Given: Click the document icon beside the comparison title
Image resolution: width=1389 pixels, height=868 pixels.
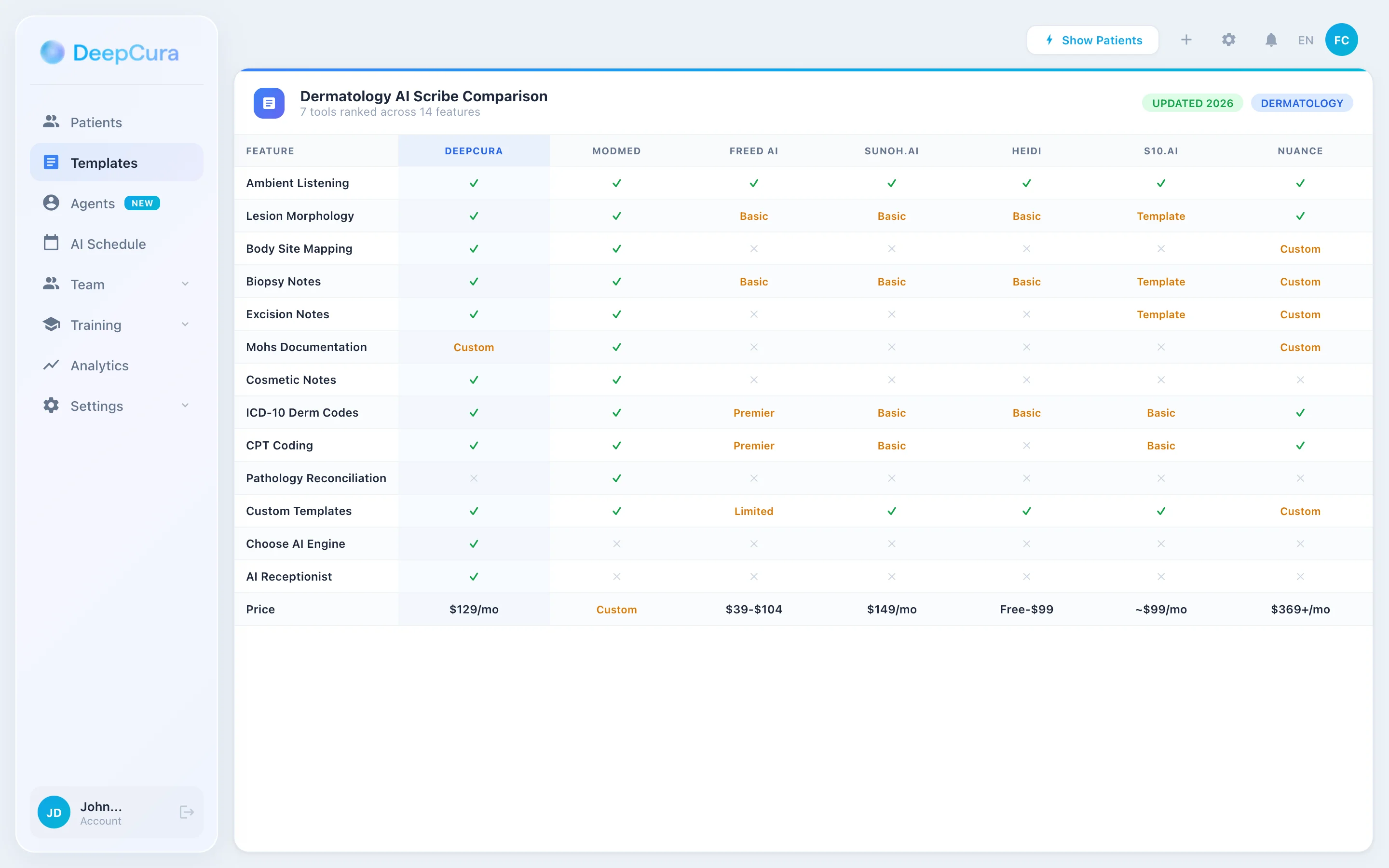Looking at the screenshot, I should click(x=269, y=103).
